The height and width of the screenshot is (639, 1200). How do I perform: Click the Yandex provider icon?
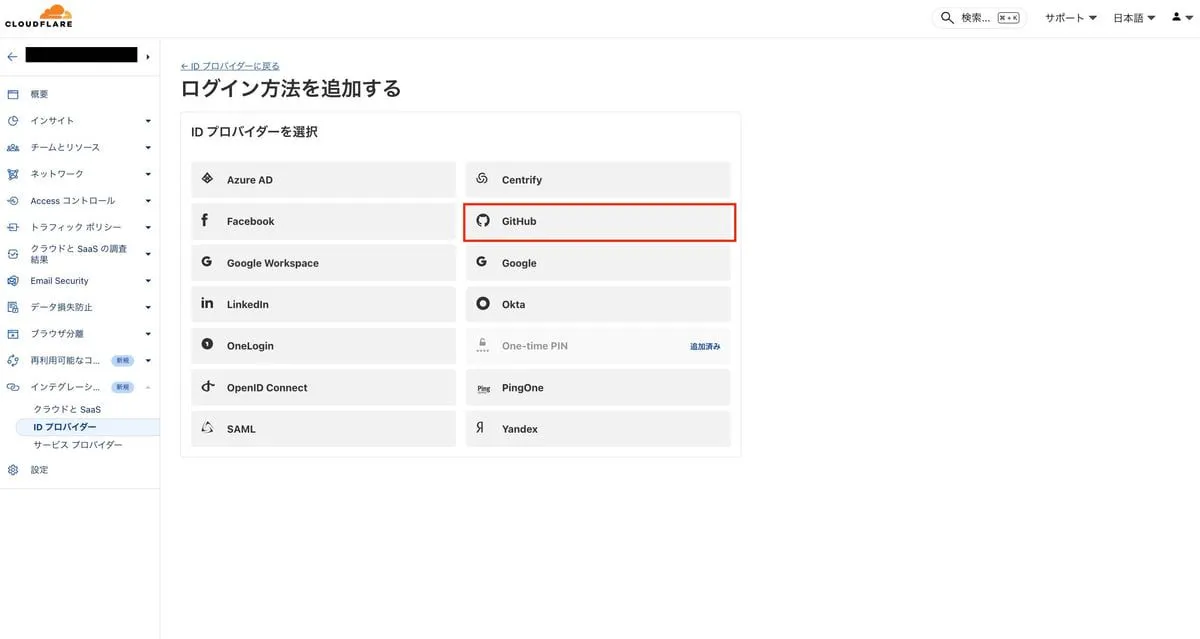(x=482, y=429)
